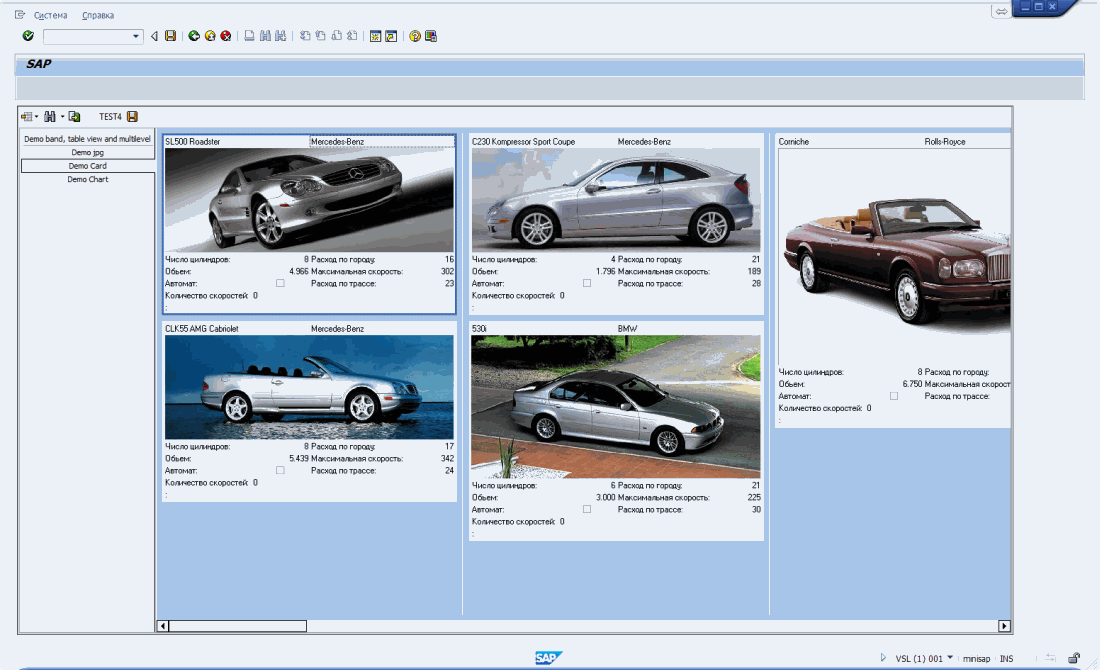Image resolution: width=1100 pixels, height=670 pixels.
Task: Click the minisap server name in status bar
Action: coord(977,659)
